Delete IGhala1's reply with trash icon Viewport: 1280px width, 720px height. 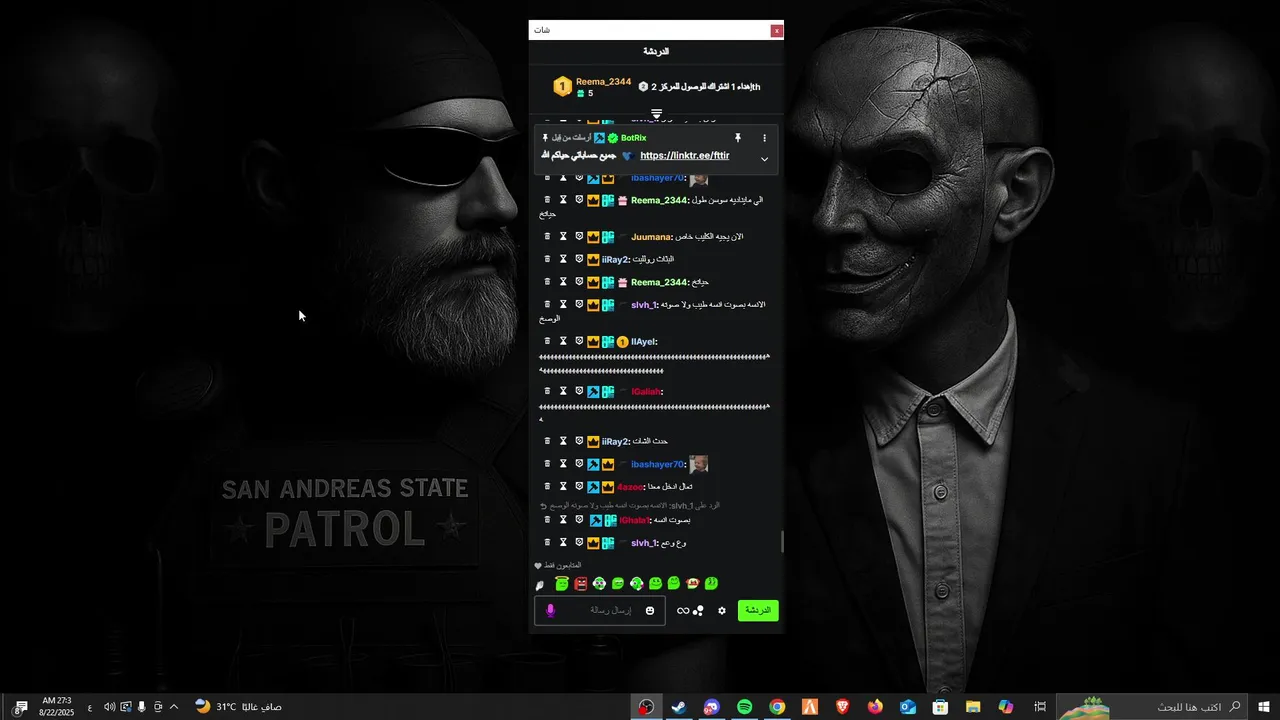point(547,520)
